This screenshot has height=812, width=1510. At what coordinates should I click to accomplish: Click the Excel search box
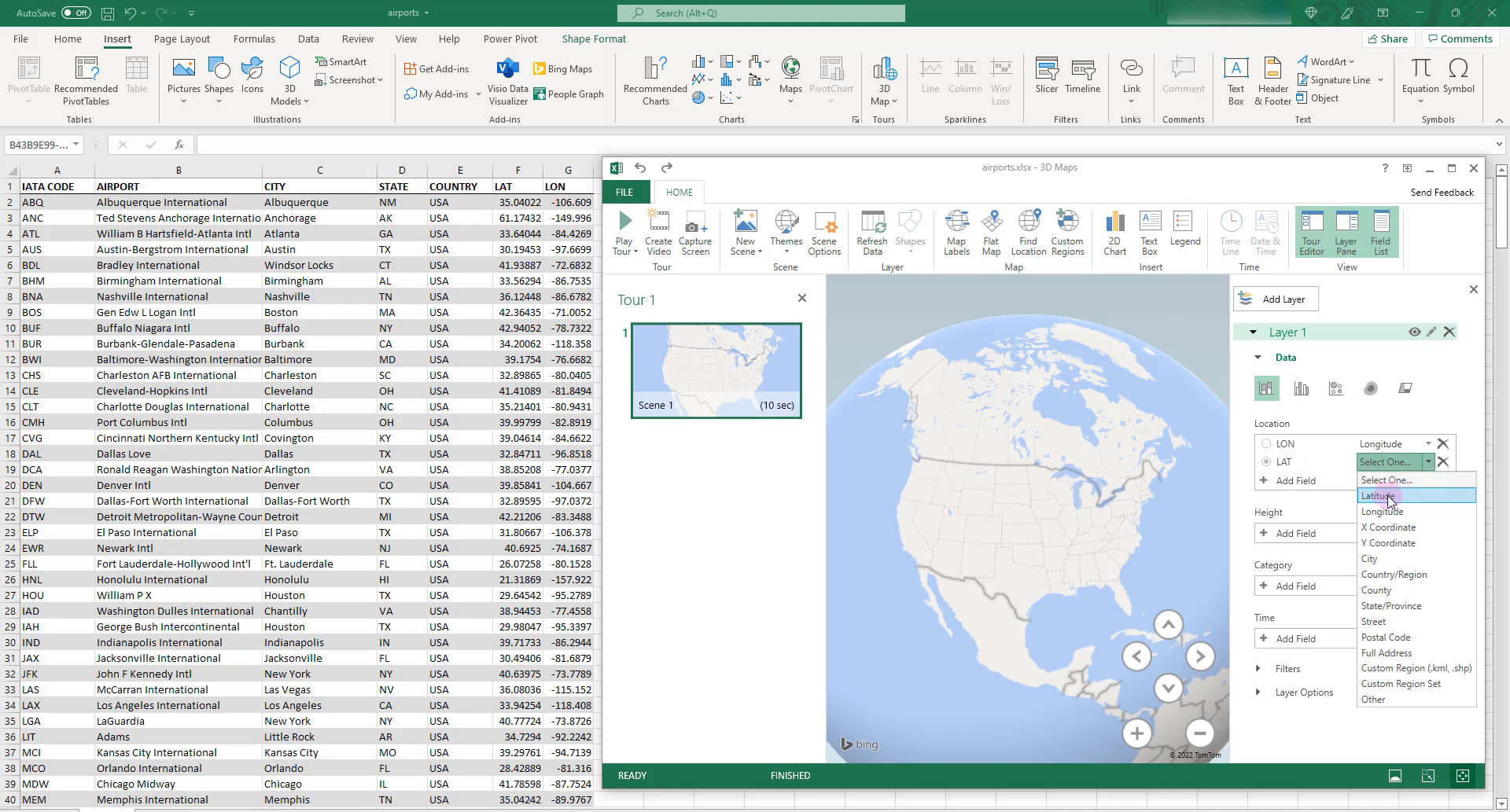(761, 13)
